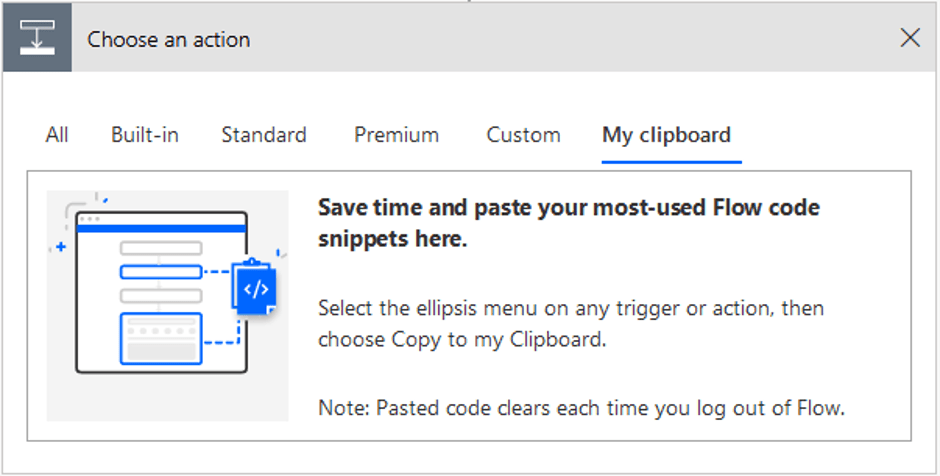Click the Choose an action title
940x476 pixels.
tap(169, 40)
